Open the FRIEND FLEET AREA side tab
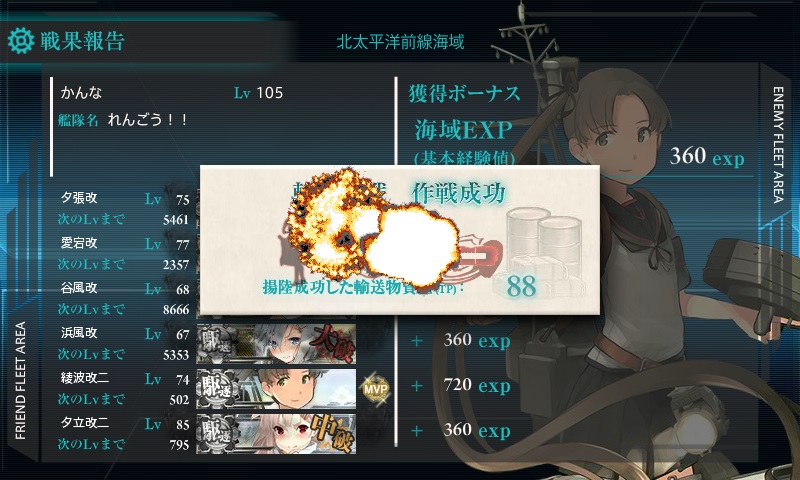Image resolution: width=800 pixels, height=480 pixels. click(20, 380)
